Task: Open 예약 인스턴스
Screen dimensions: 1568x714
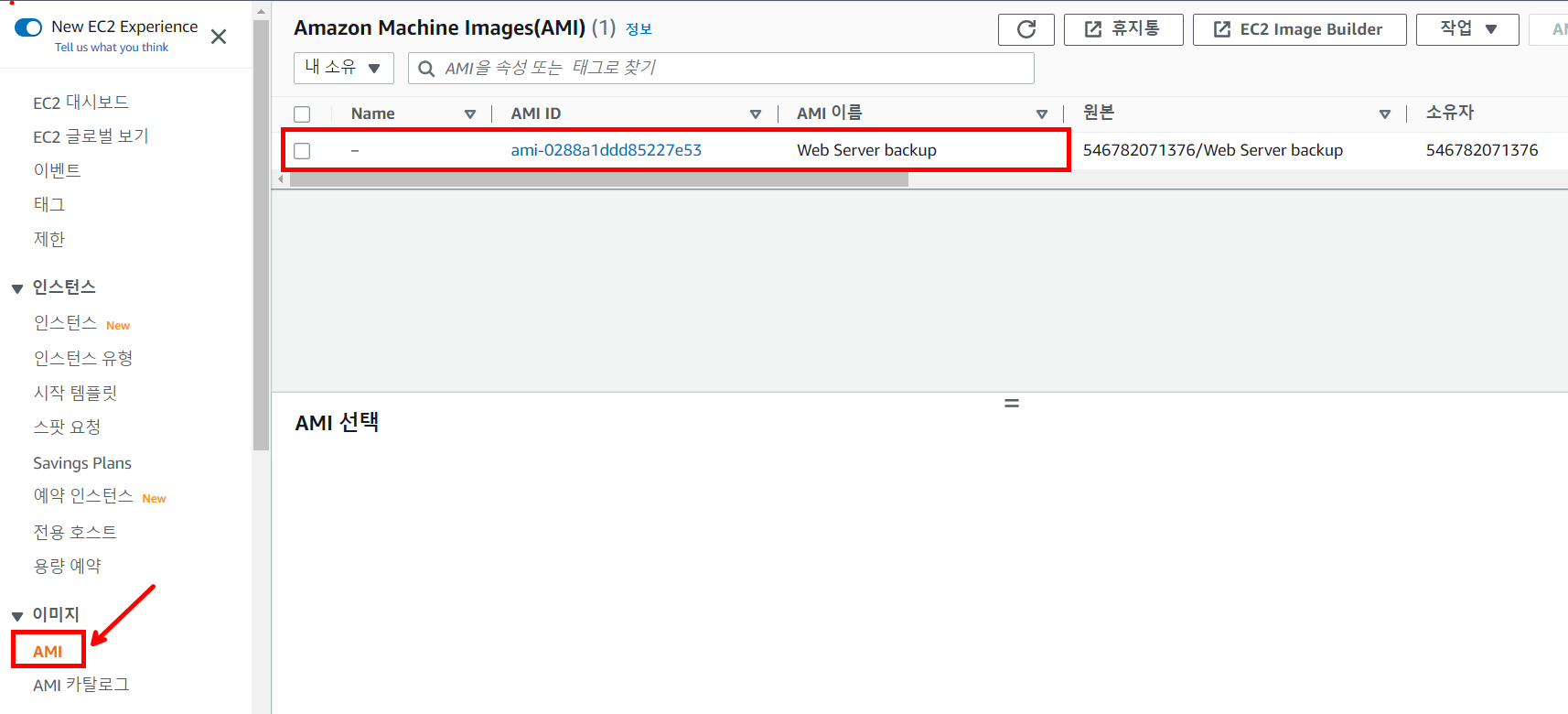Action: click(x=83, y=496)
